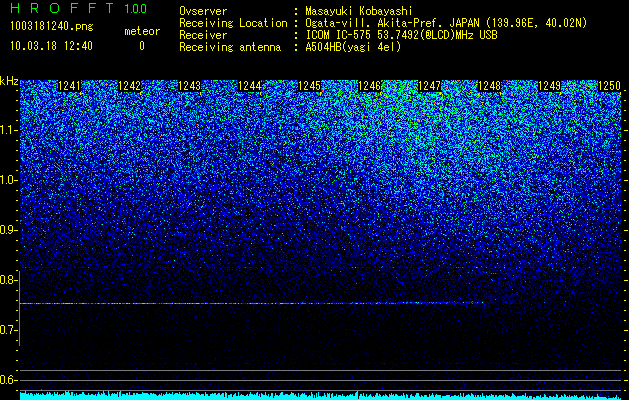Click the date stamp 10.03.18 12:40
629x400 pixels.
coord(51,46)
